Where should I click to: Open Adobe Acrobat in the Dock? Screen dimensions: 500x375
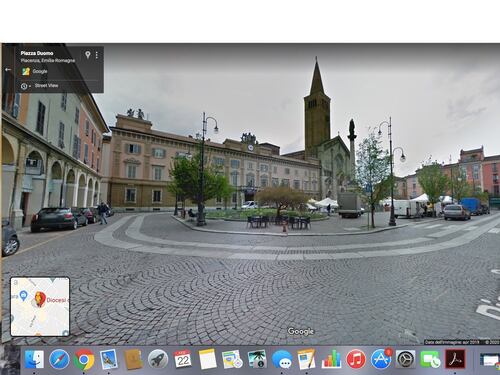pyautogui.click(x=455, y=359)
